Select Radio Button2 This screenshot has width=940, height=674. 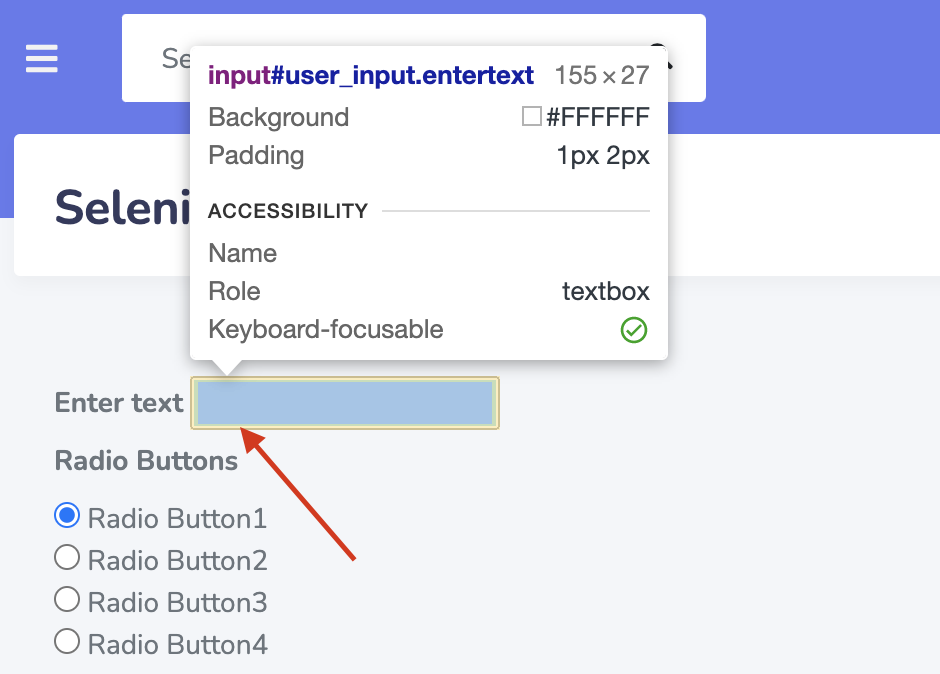pos(67,558)
